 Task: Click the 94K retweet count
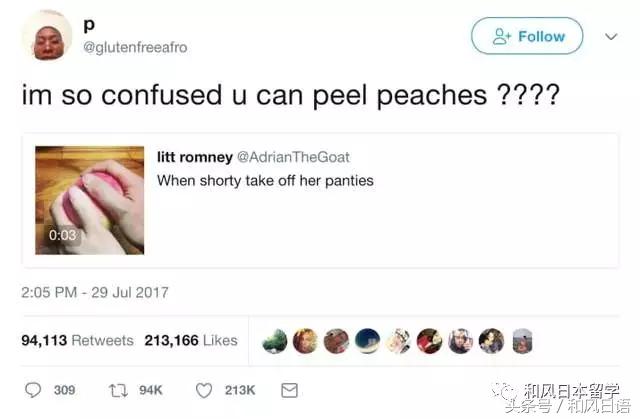tap(151, 390)
